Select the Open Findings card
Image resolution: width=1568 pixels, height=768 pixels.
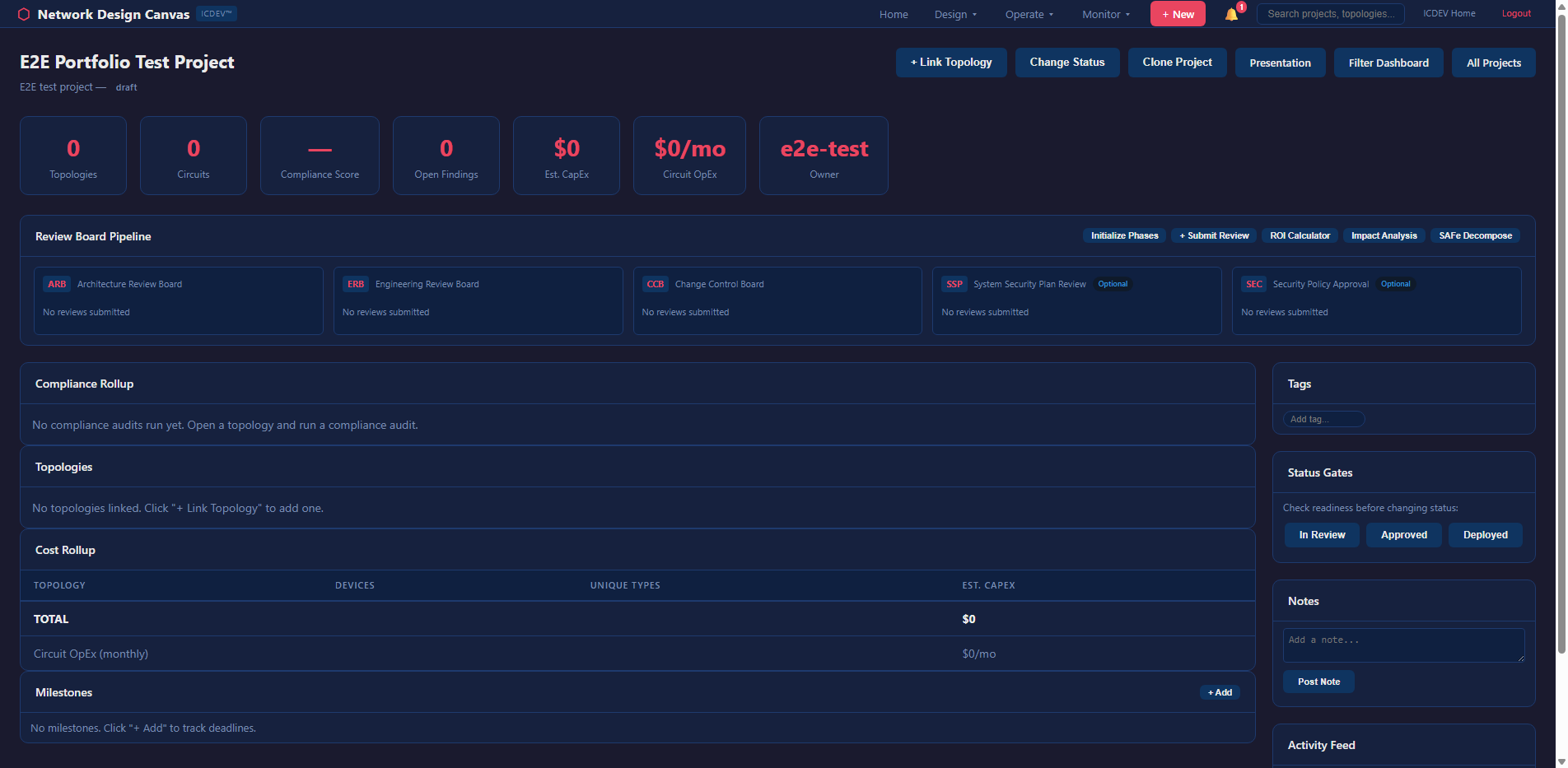(x=446, y=156)
